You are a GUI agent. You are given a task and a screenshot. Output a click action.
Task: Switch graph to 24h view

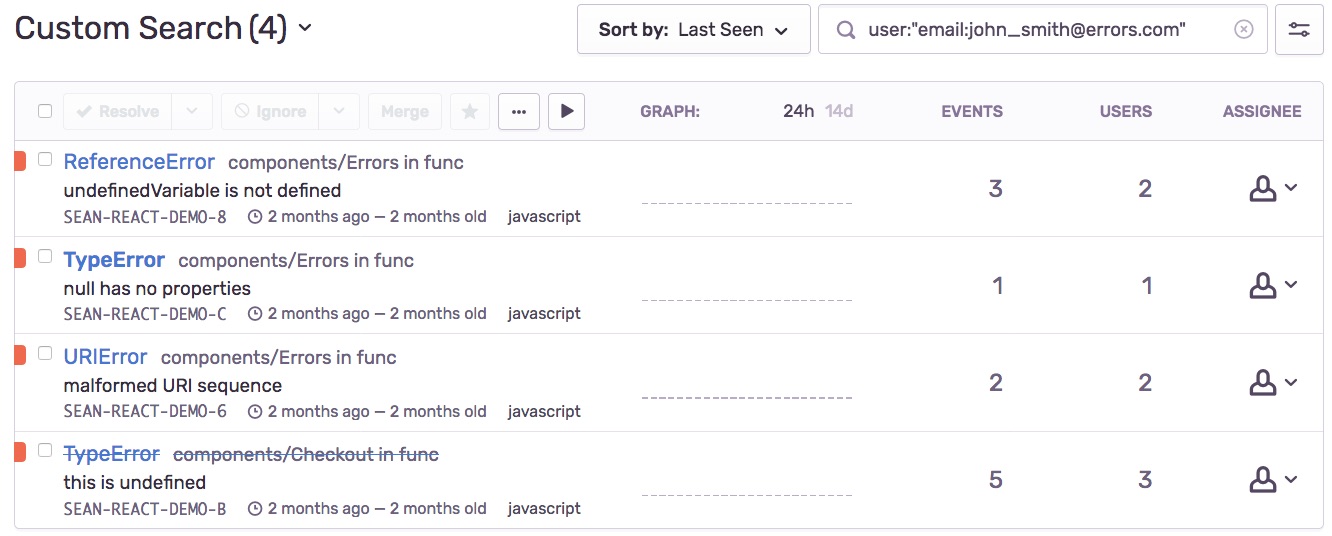pos(798,111)
